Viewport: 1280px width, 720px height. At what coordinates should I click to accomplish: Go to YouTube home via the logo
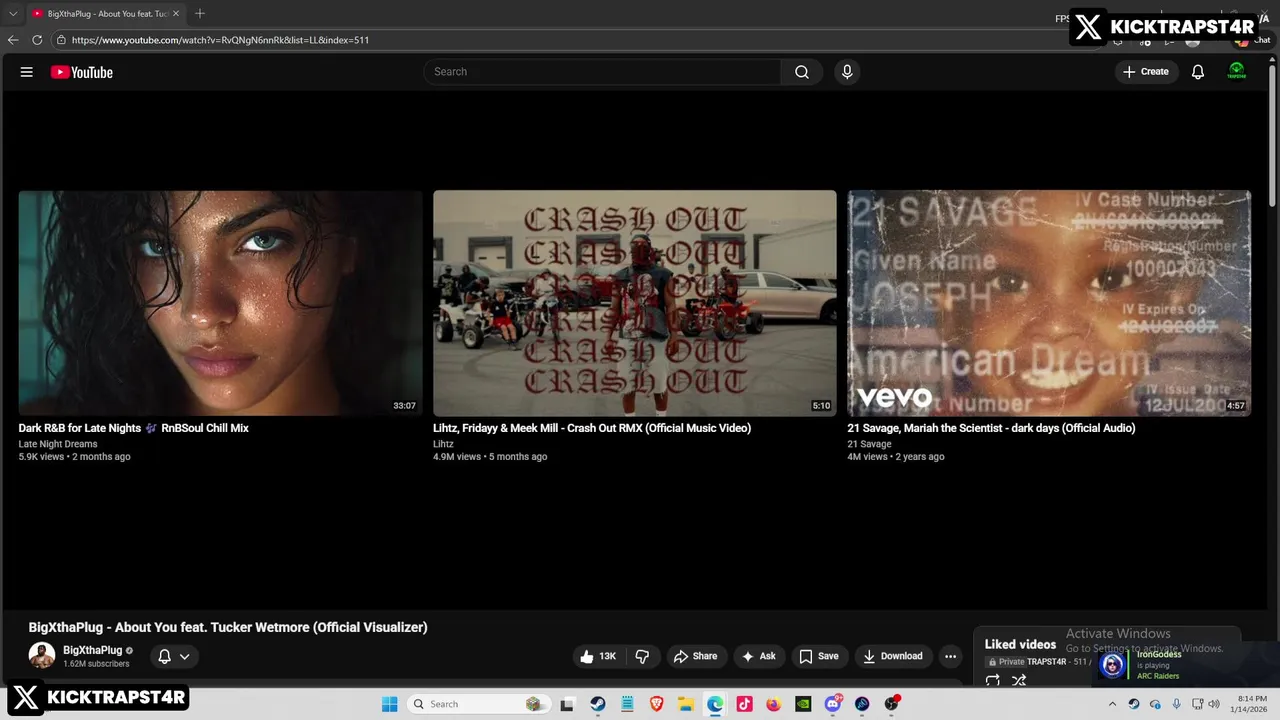click(82, 72)
